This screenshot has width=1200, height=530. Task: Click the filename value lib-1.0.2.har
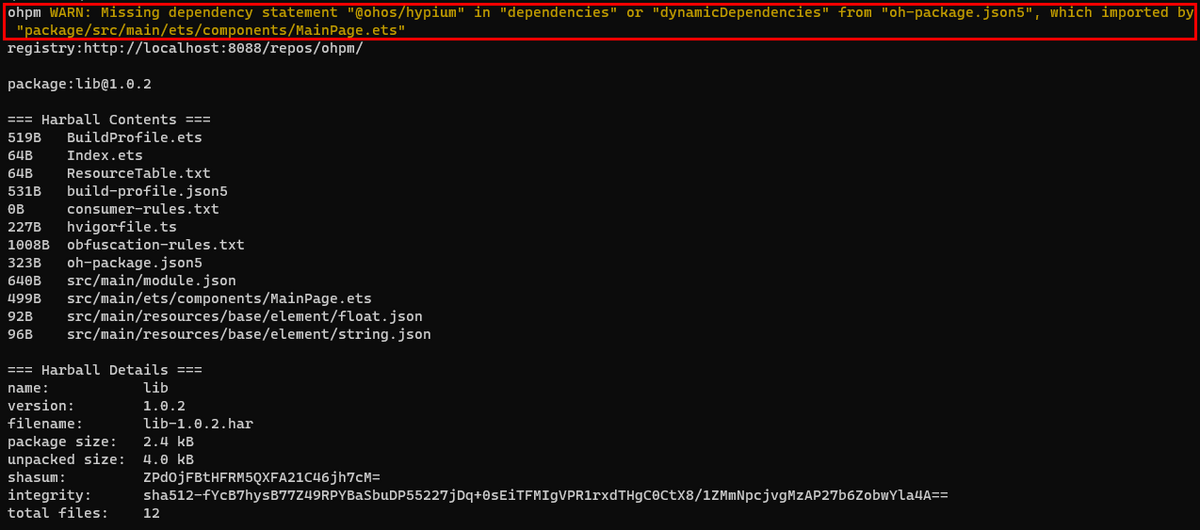[x=198, y=423]
